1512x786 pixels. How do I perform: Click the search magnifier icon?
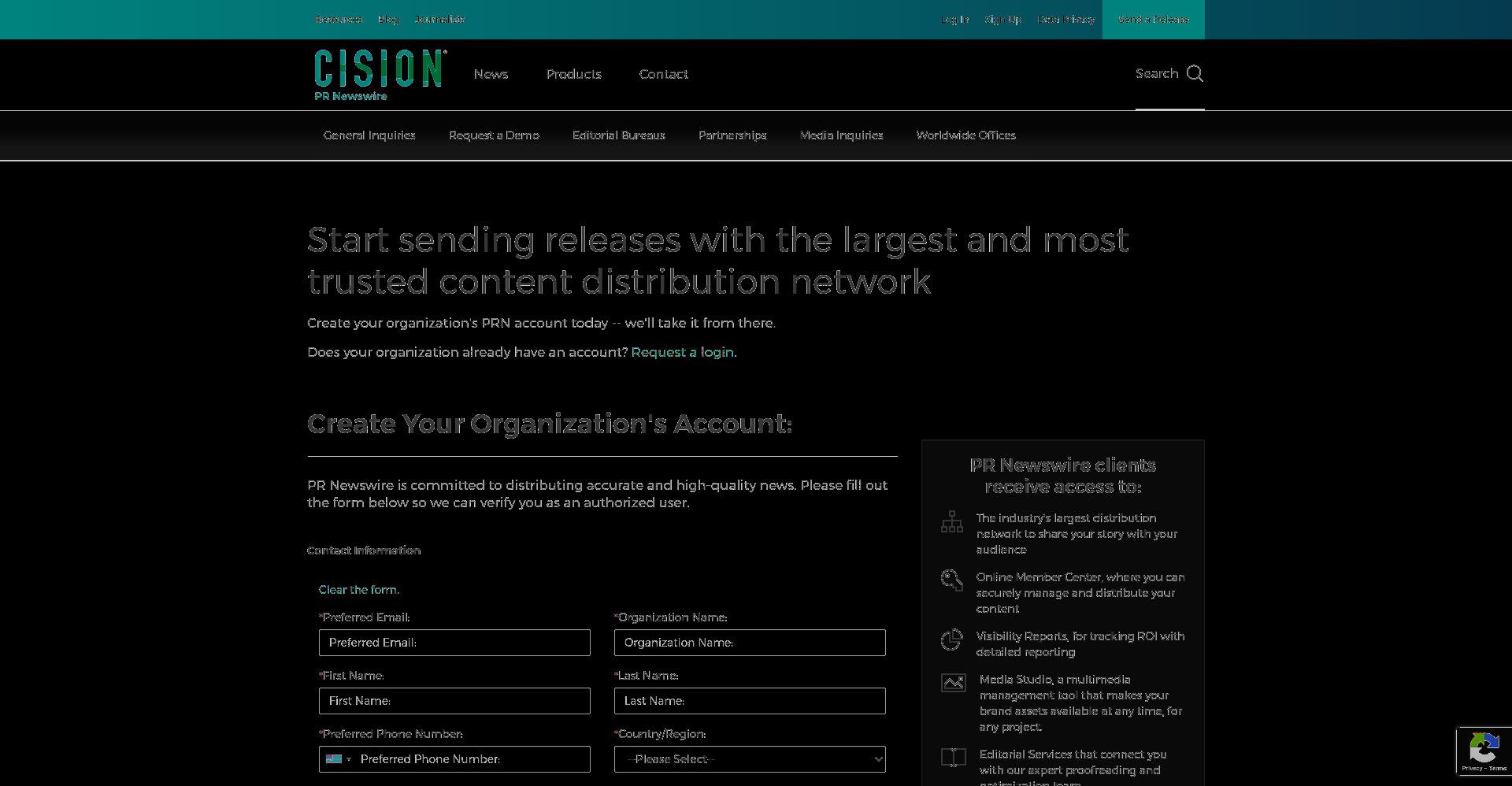click(x=1195, y=73)
